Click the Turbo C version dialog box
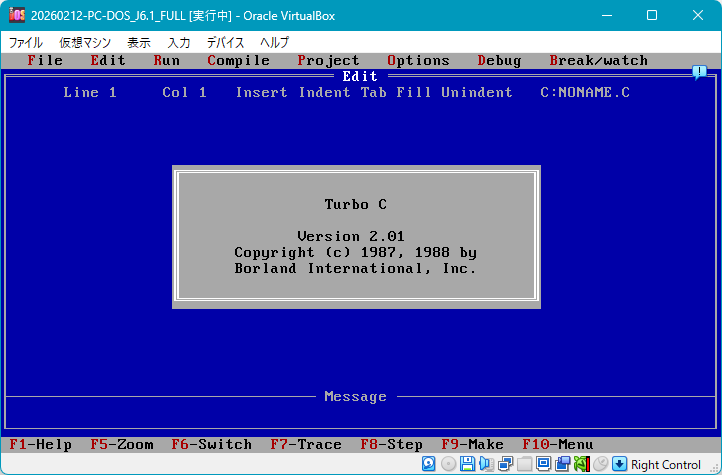This screenshot has height=475, width=722. click(x=356, y=237)
